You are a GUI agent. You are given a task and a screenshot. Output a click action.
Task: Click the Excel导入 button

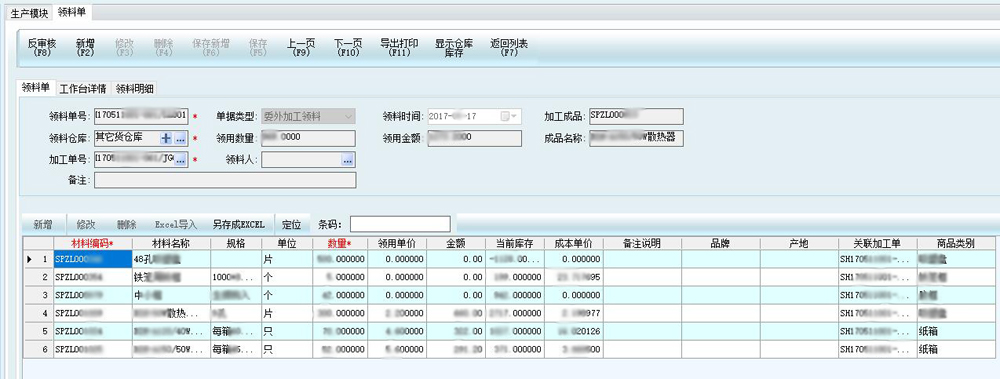point(176,225)
